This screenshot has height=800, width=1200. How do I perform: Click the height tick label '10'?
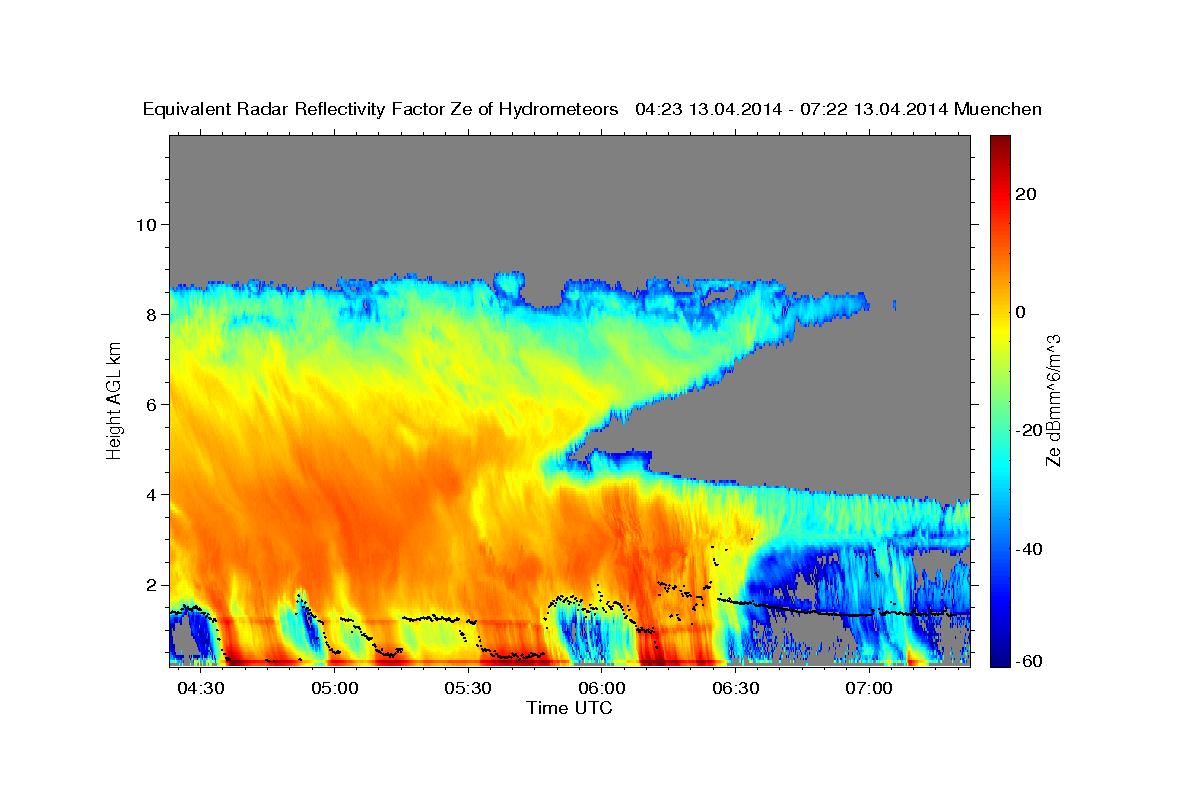coord(146,224)
